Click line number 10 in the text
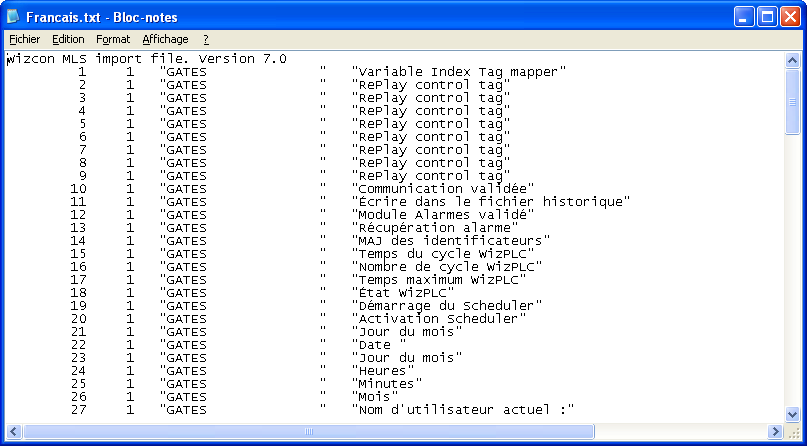 point(78,189)
